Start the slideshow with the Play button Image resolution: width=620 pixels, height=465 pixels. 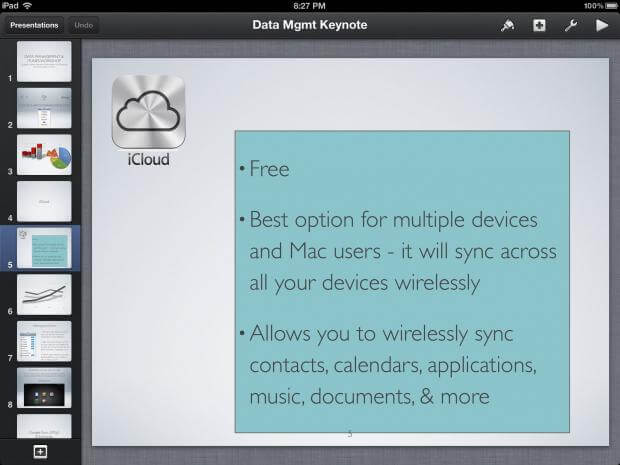point(602,25)
